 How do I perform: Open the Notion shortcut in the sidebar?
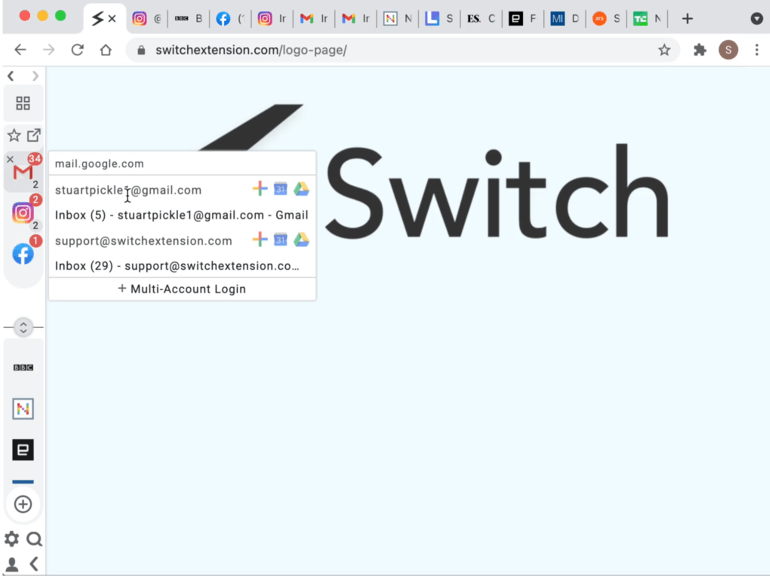click(x=23, y=409)
